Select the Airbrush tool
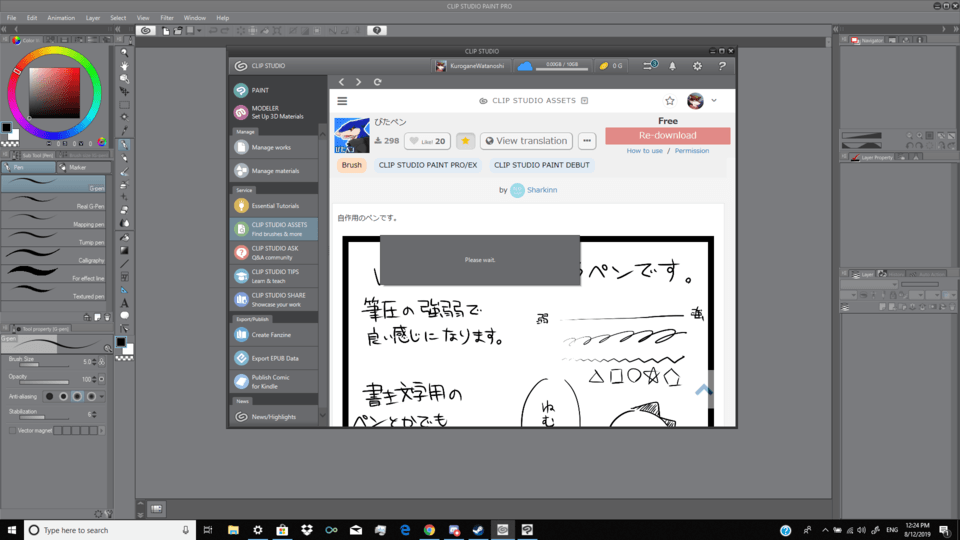The width and height of the screenshot is (960, 540). point(124,184)
